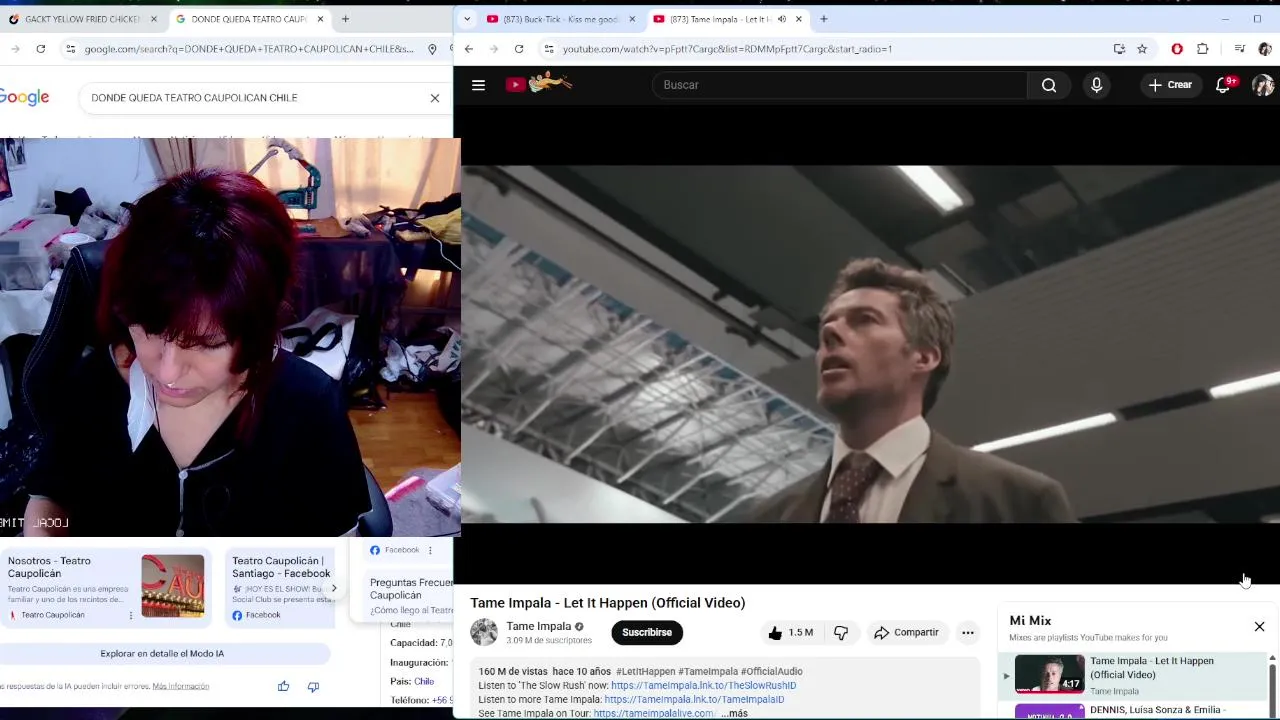Go back in the YouTube browser window
Image resolution: width=1280 pixels, height=720 pixels.
[468, 48]
